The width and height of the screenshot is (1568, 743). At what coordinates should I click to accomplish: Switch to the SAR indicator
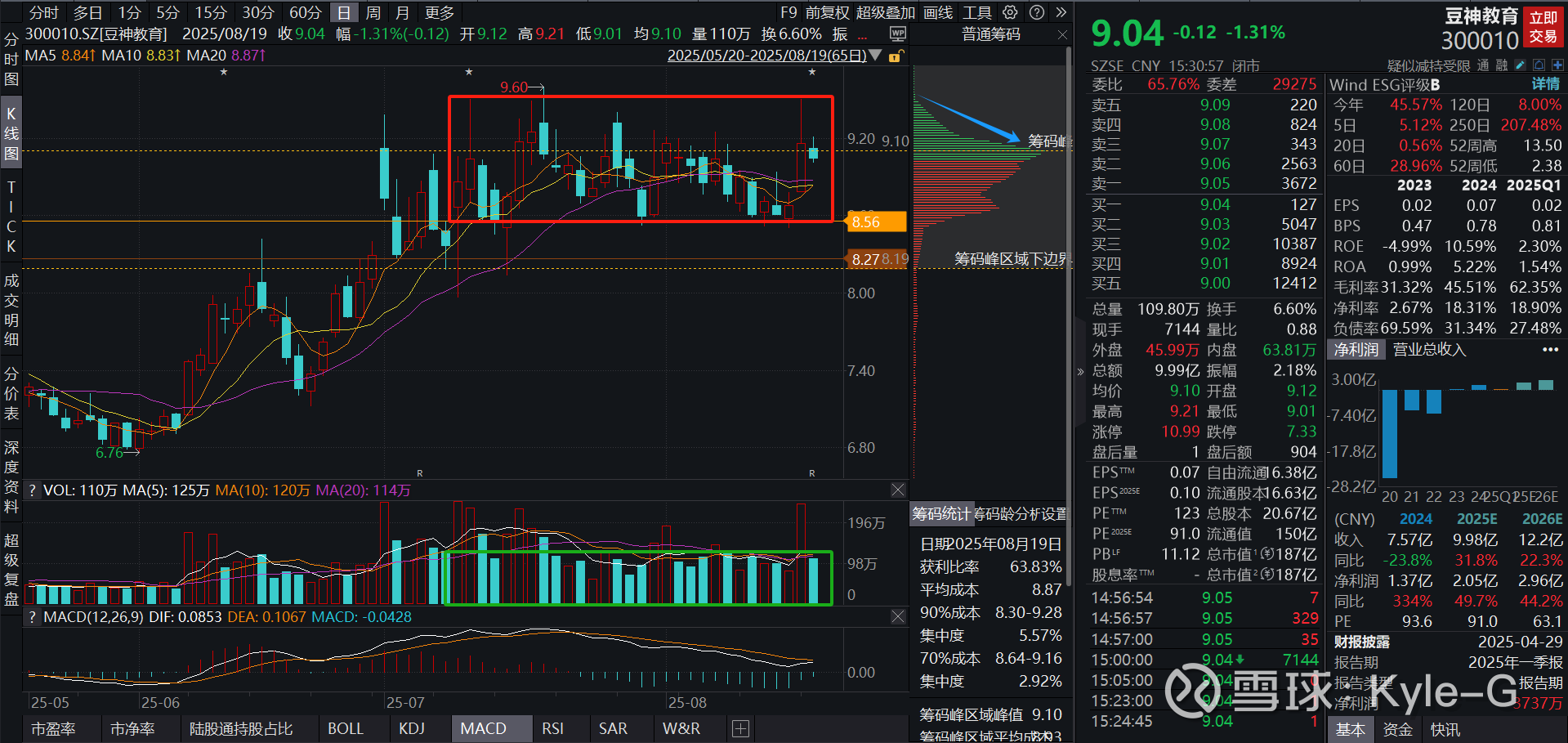(613, 728)
